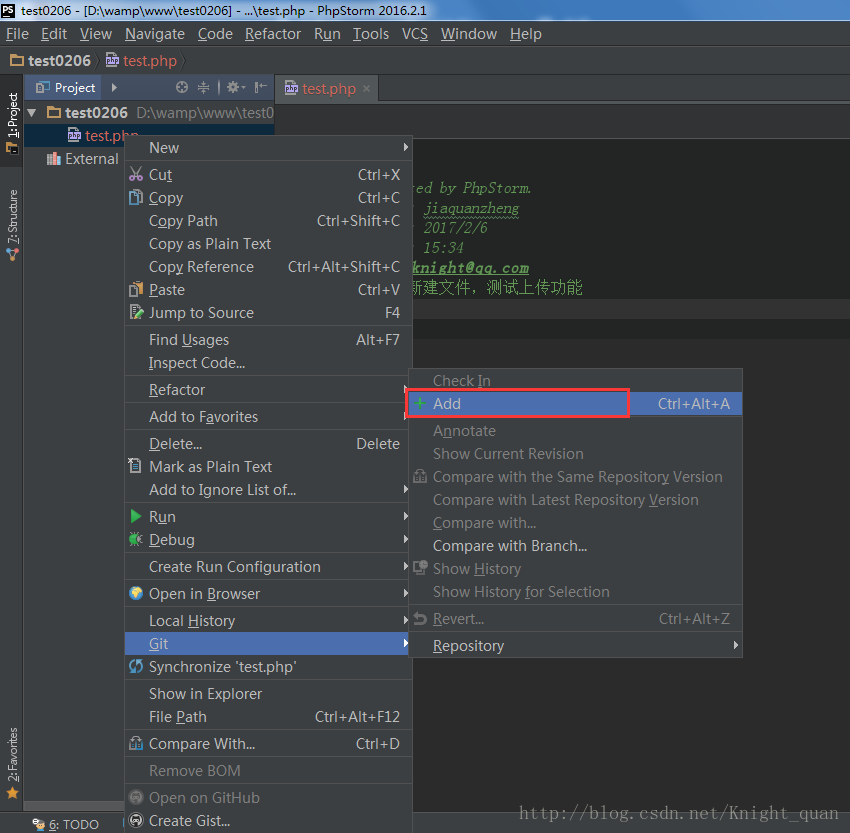
Task: Click the Scroll from Source target icon
Action: pyautogui.click(x=182, y=87)
